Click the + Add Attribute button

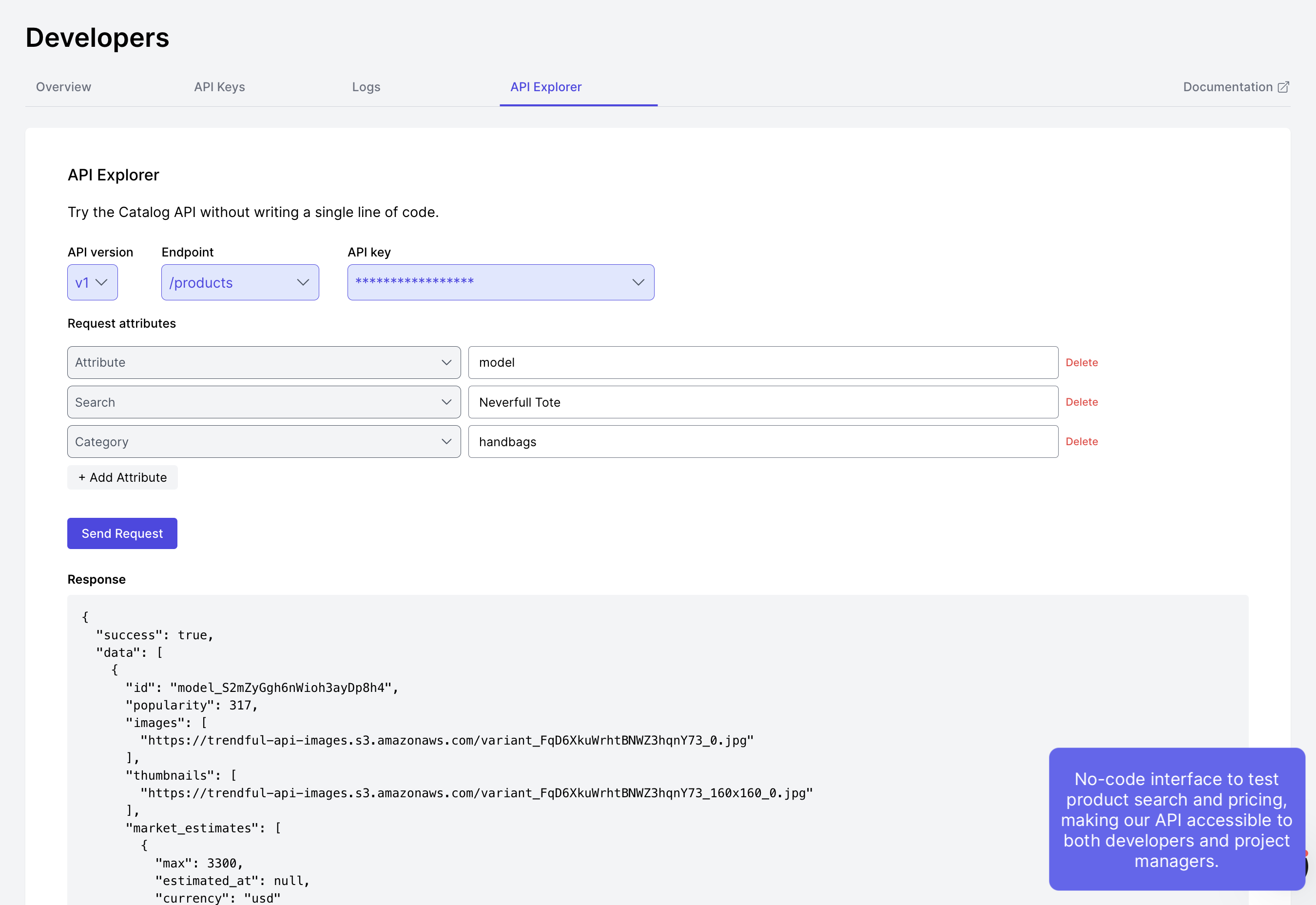click(122, 477)
